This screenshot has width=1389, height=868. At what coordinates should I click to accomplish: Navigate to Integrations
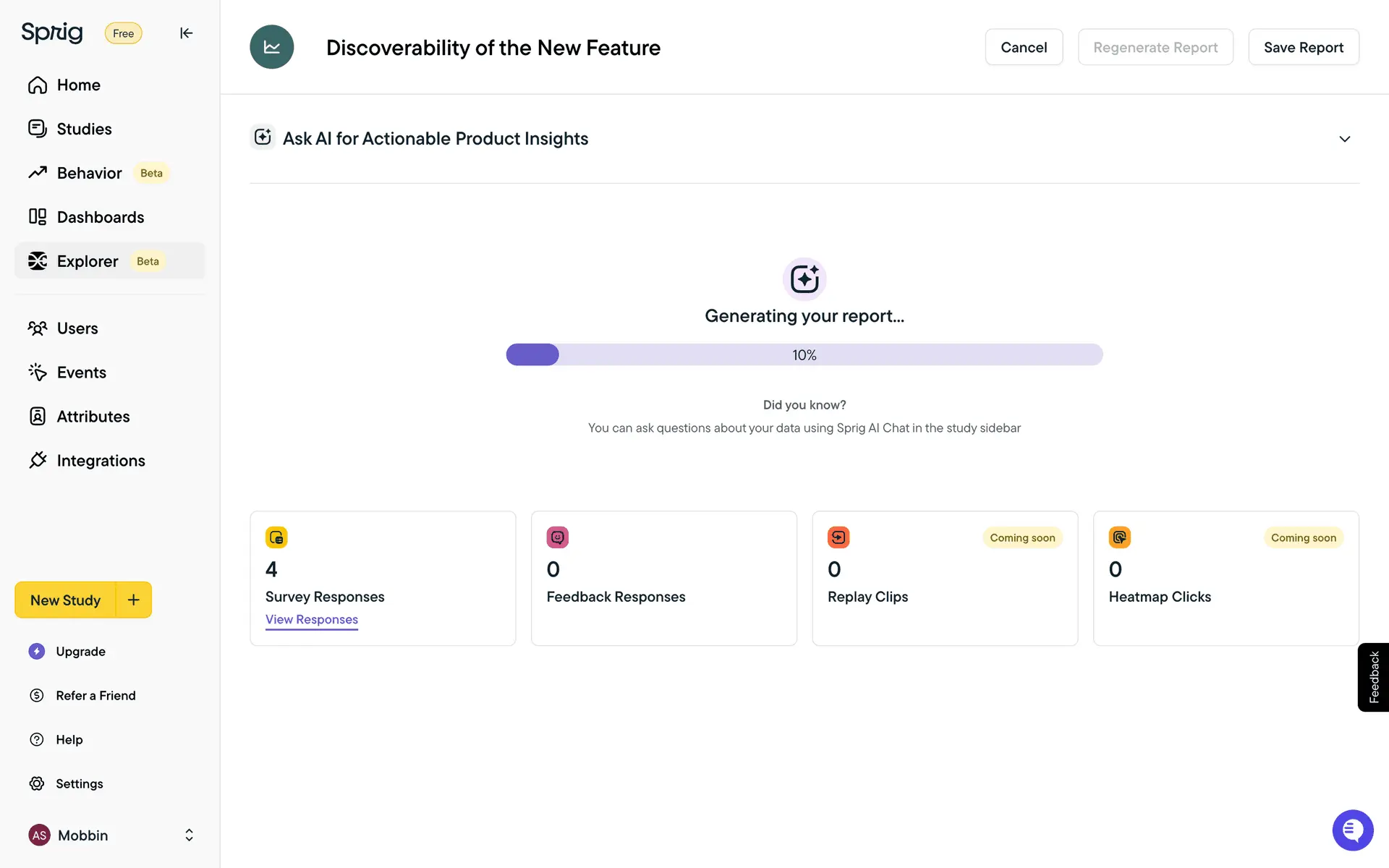[101, 461]
